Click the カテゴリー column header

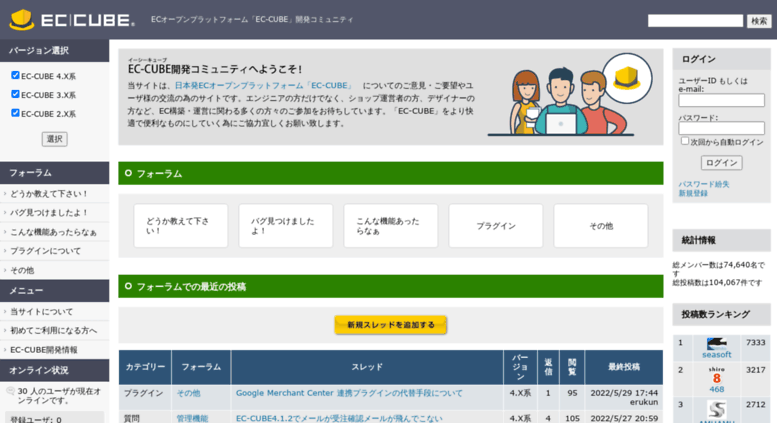pos(145,367)
